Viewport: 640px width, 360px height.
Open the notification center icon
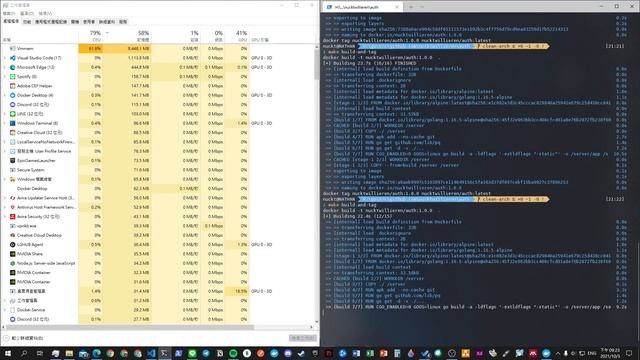click(629, 353)
